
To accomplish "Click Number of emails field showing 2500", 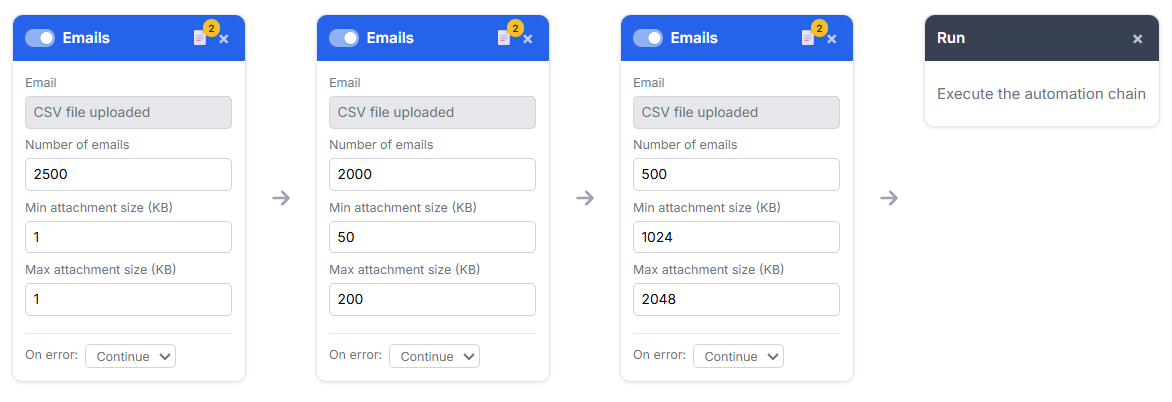I will click(128, 174).
